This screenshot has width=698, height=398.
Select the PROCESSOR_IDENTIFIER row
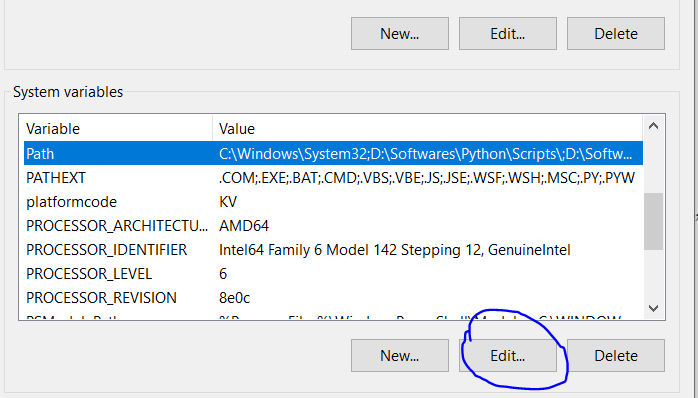[333, 250]
